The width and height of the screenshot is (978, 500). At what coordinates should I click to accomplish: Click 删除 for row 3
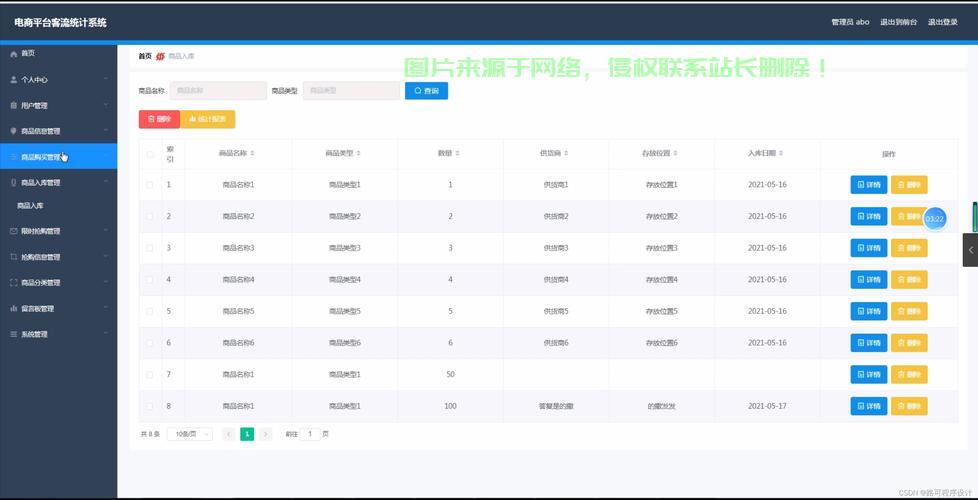[x=909, y=248]
